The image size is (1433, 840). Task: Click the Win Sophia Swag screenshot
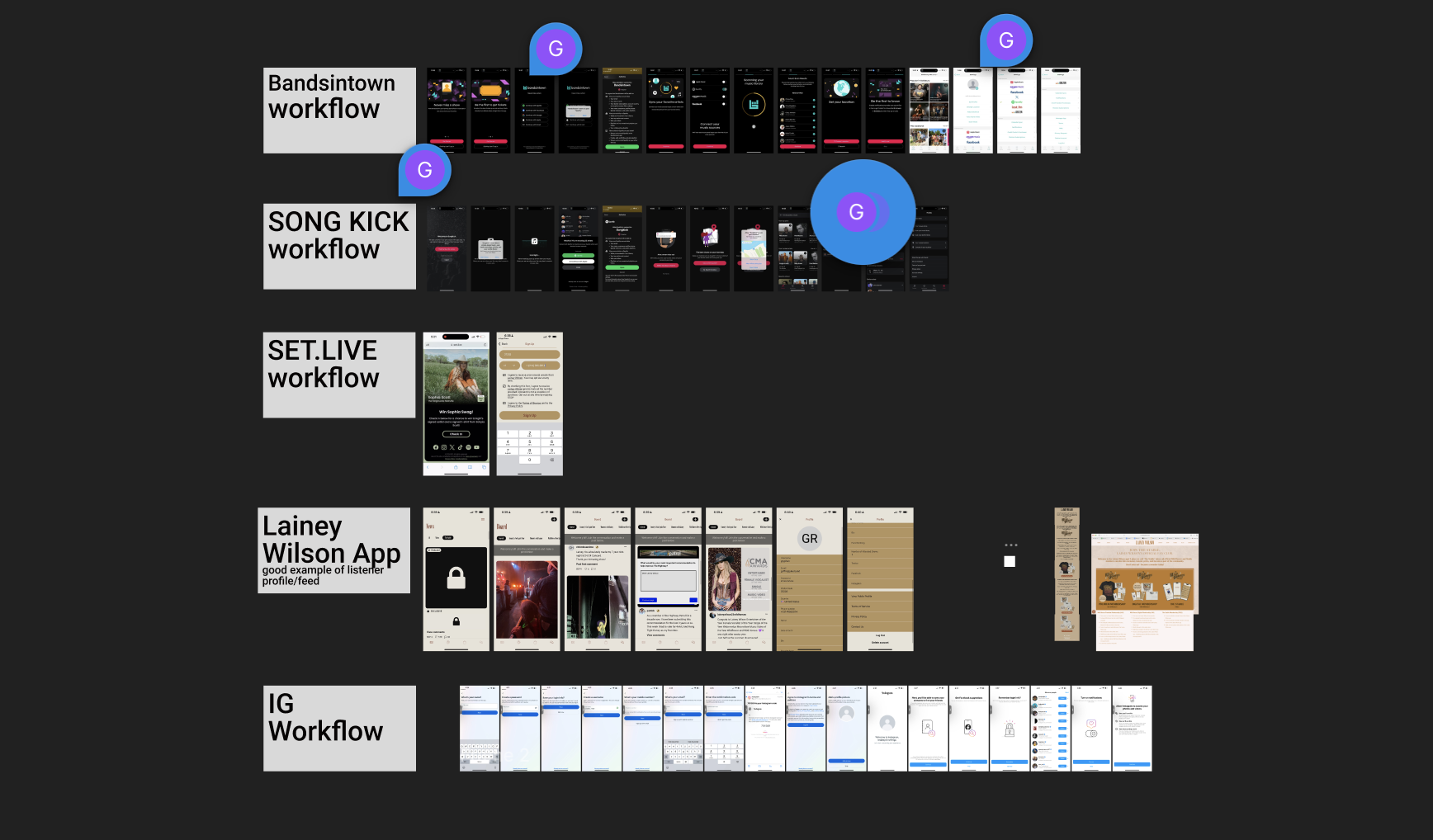click(456, 403)
